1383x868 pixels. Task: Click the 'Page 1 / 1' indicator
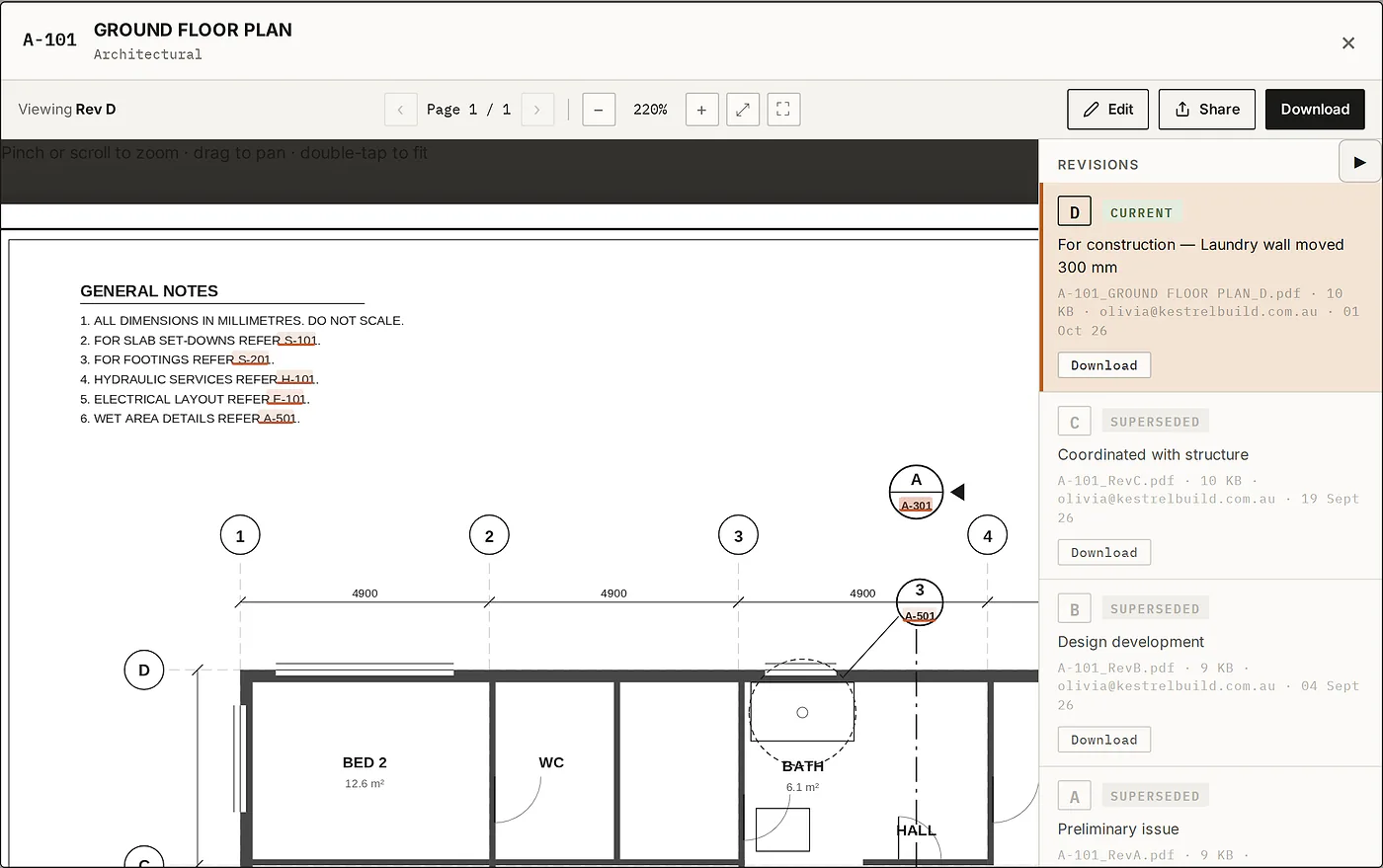468,110
